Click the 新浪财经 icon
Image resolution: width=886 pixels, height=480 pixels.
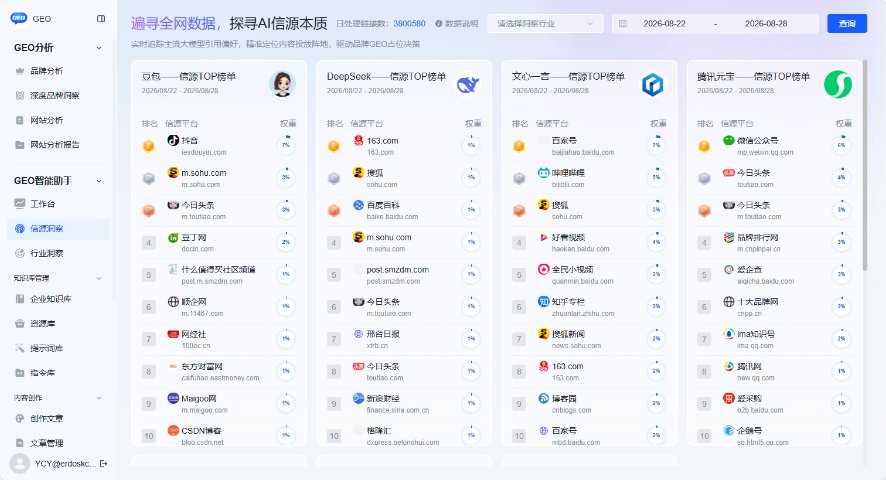(x=358, y=399)
